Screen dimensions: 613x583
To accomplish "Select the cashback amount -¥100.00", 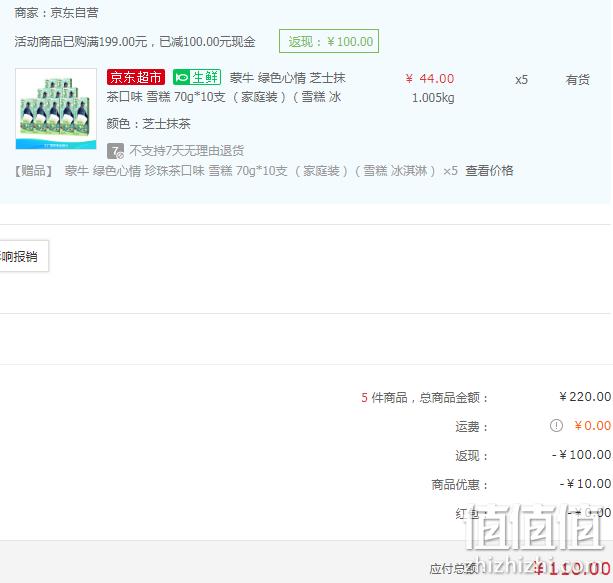I will 582,455.
